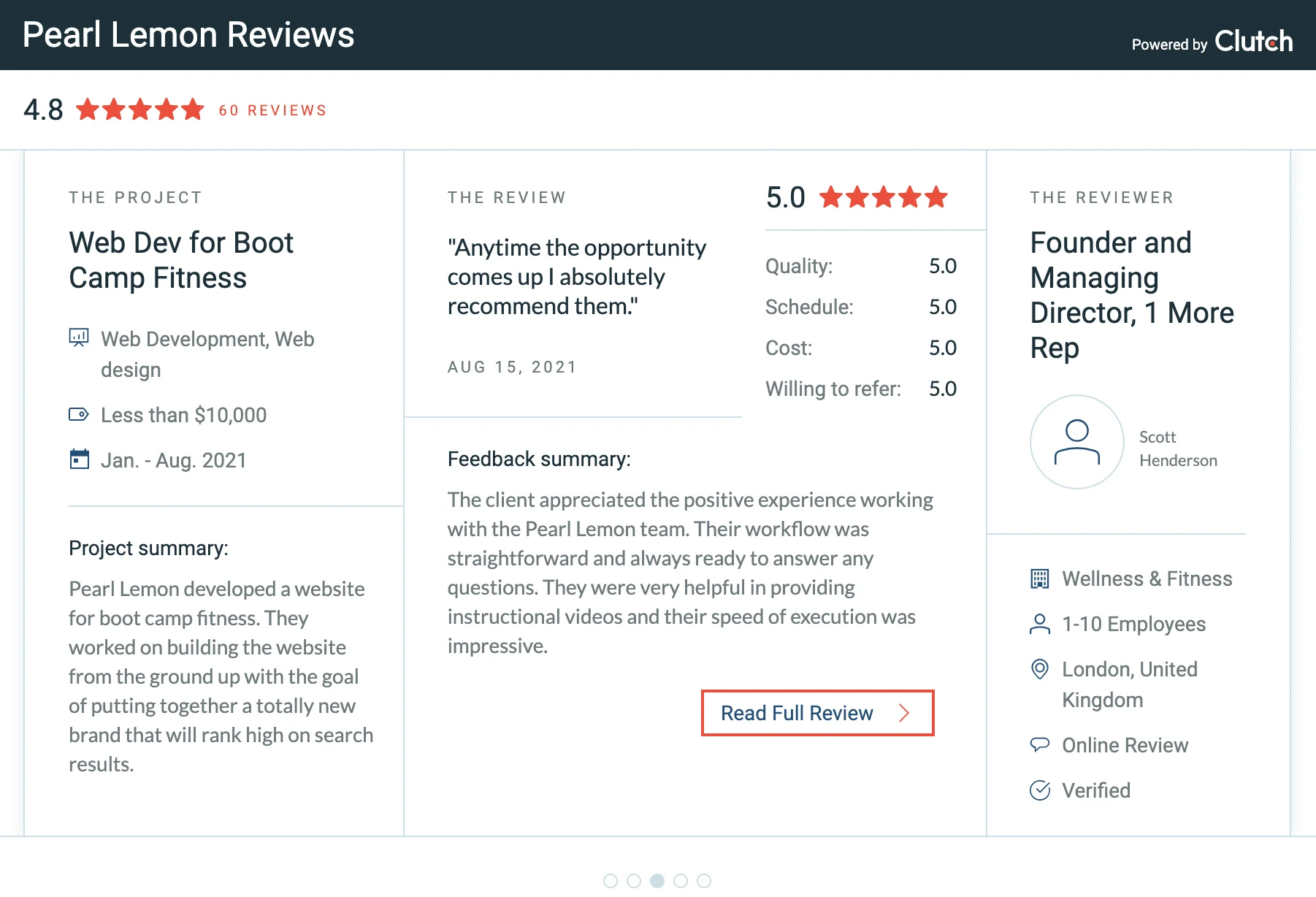Image resolution: width=1316 pixels, height=897 pixels.
Task: Click the Online Review text
Action: pyautogui.click(x=1125, y=745)
